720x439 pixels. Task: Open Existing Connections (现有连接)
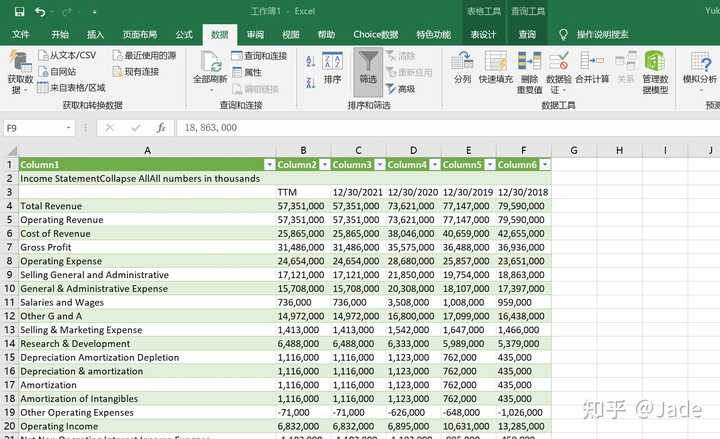tap(136, 72)
